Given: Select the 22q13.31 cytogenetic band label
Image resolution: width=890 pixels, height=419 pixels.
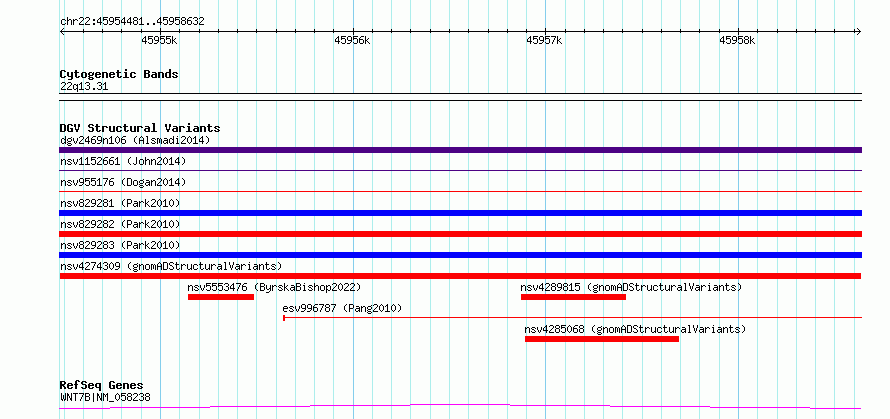Looking at the screenshot, I should pos(84,87).
